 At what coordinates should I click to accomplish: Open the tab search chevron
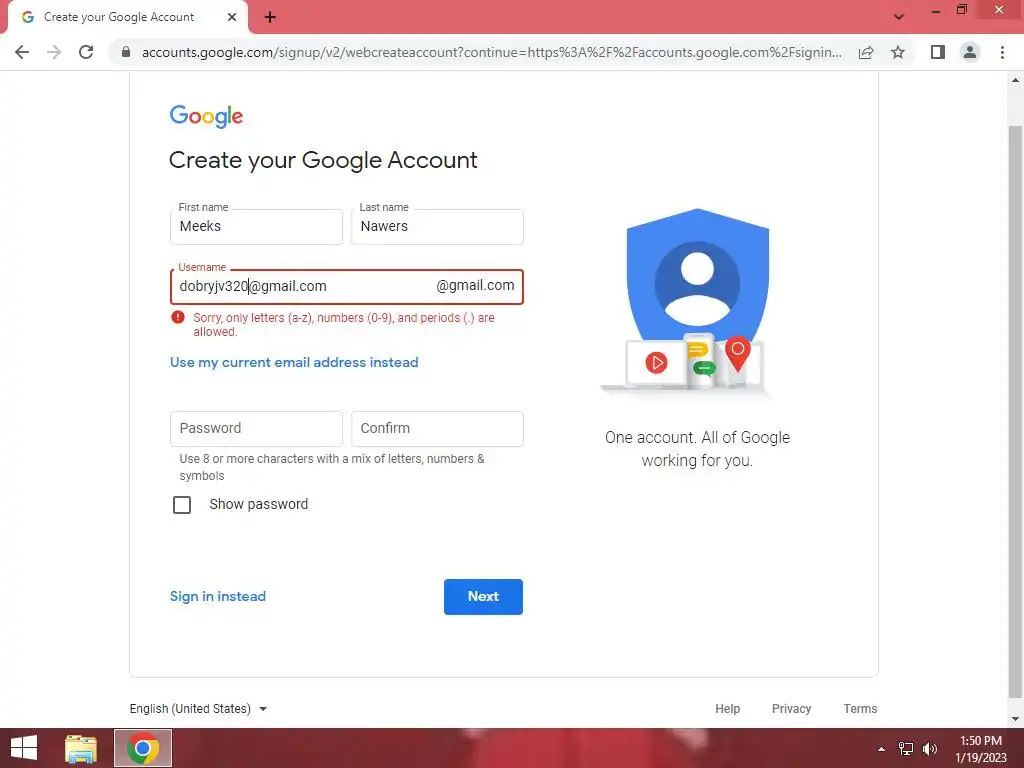click(x=899, y=17)
